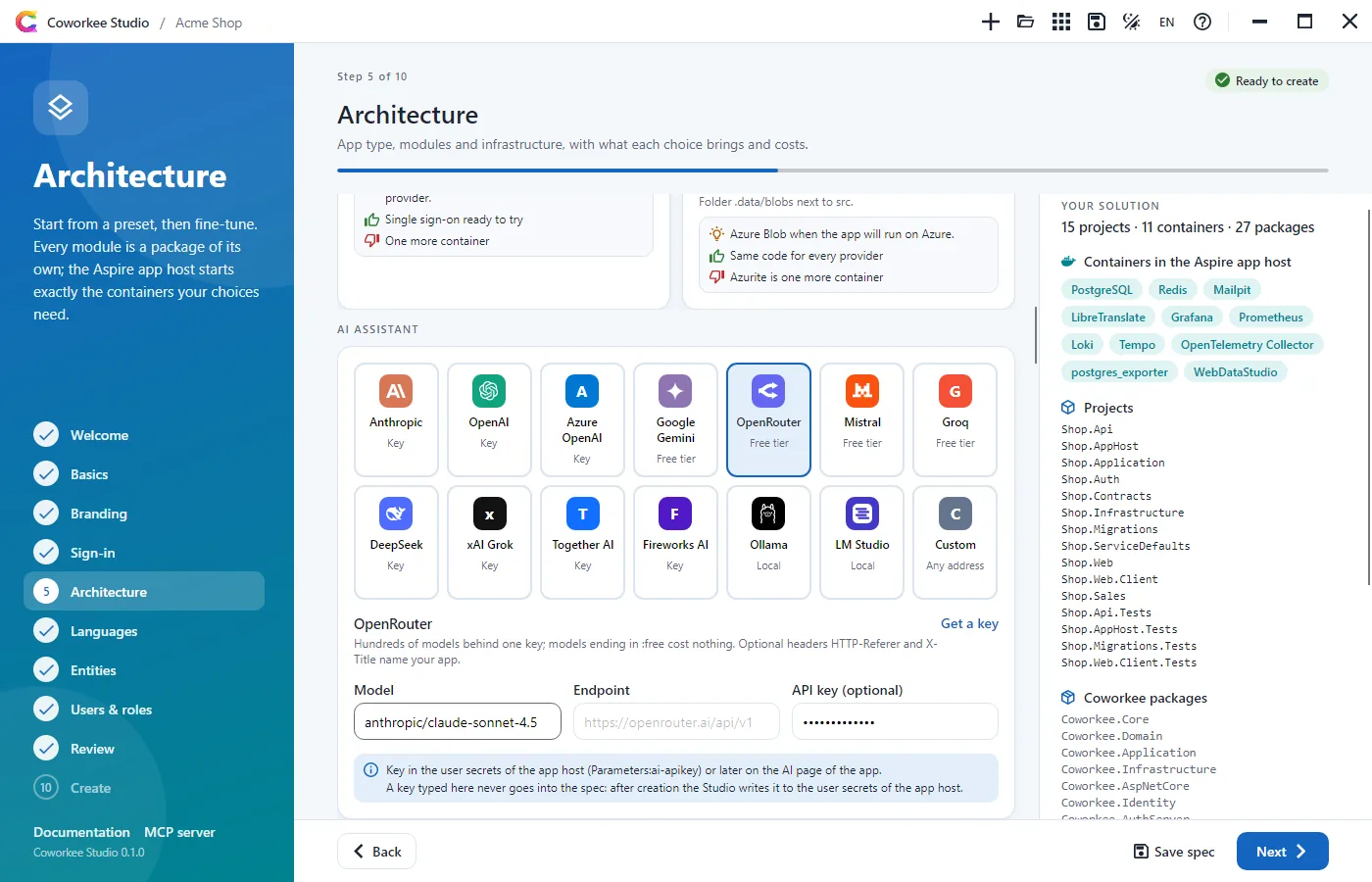Click the Endpoint input field
Image resolution: width=1372 pixels, height=882 pixels.
pos(676,722)
